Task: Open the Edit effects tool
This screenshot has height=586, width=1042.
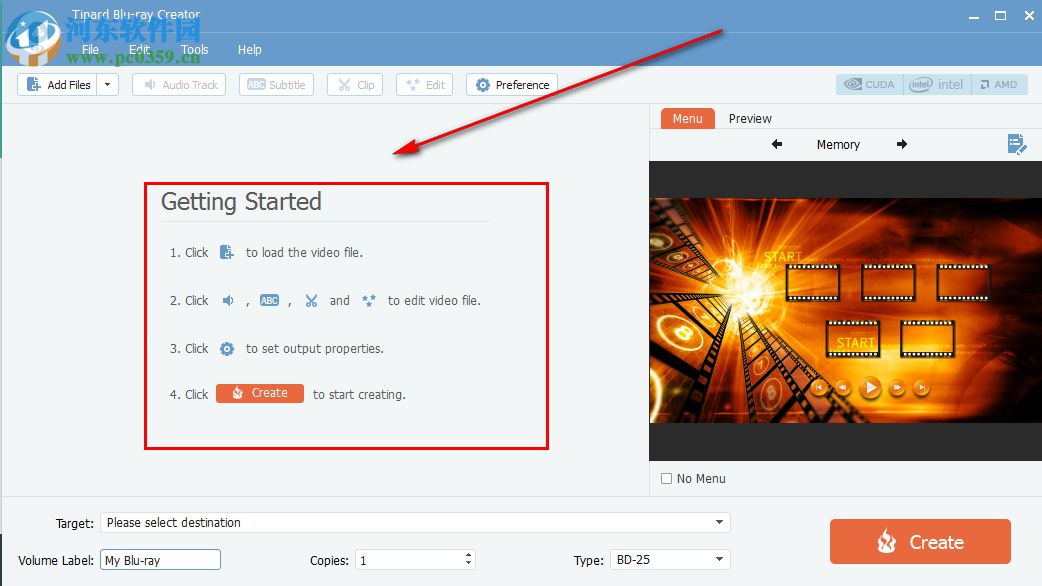Action: tap(425, 84)
